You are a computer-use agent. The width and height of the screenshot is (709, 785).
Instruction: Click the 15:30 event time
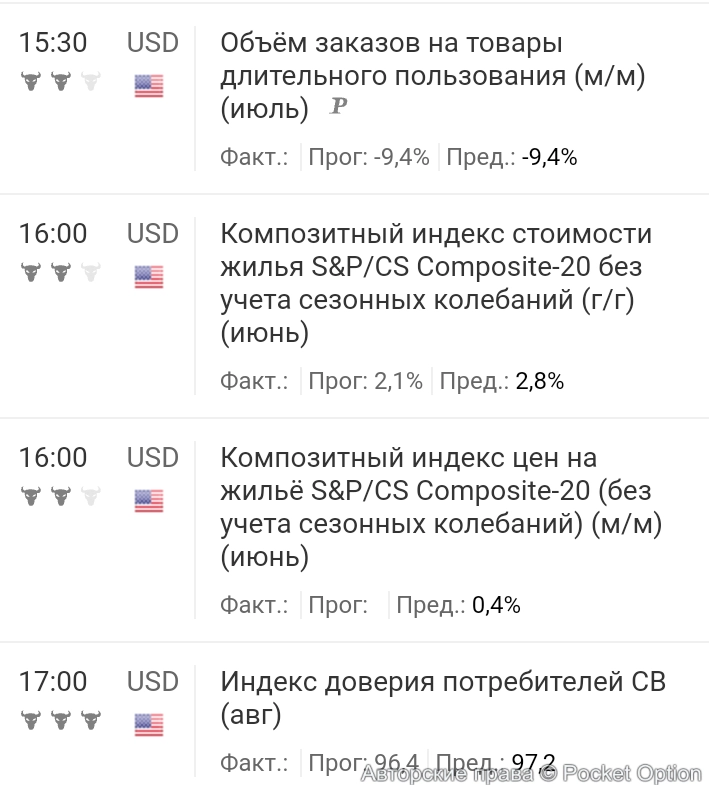click(x=53, y=43)
